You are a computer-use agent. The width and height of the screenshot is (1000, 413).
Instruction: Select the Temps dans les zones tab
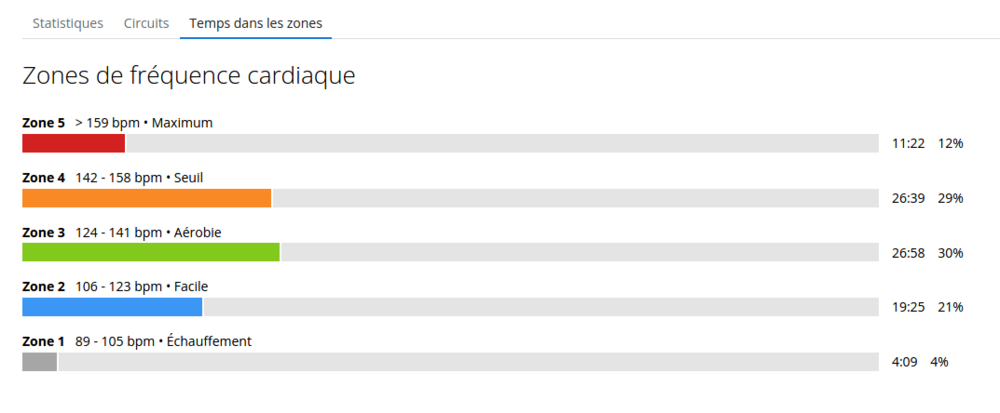tap(255, 23)
